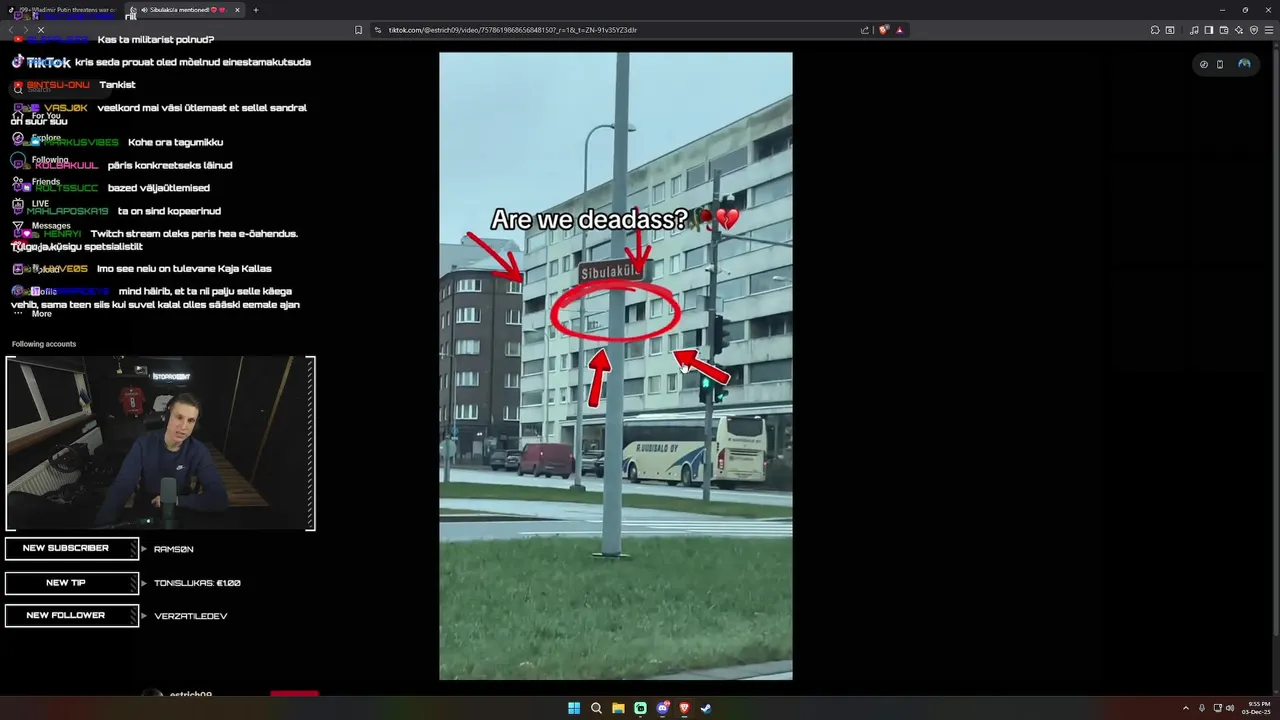Screen dimensions: 1280x720
Task: Open the Brave Rewards triangle icon
Action: point(899,30)
